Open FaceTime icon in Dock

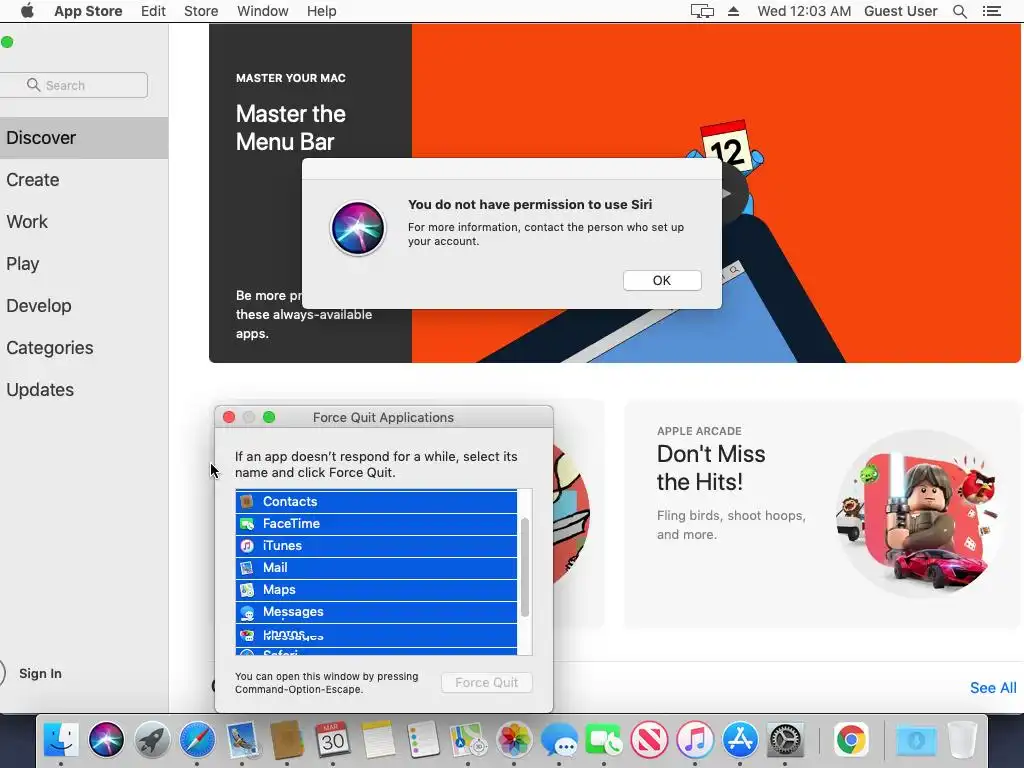click(604, 740)
